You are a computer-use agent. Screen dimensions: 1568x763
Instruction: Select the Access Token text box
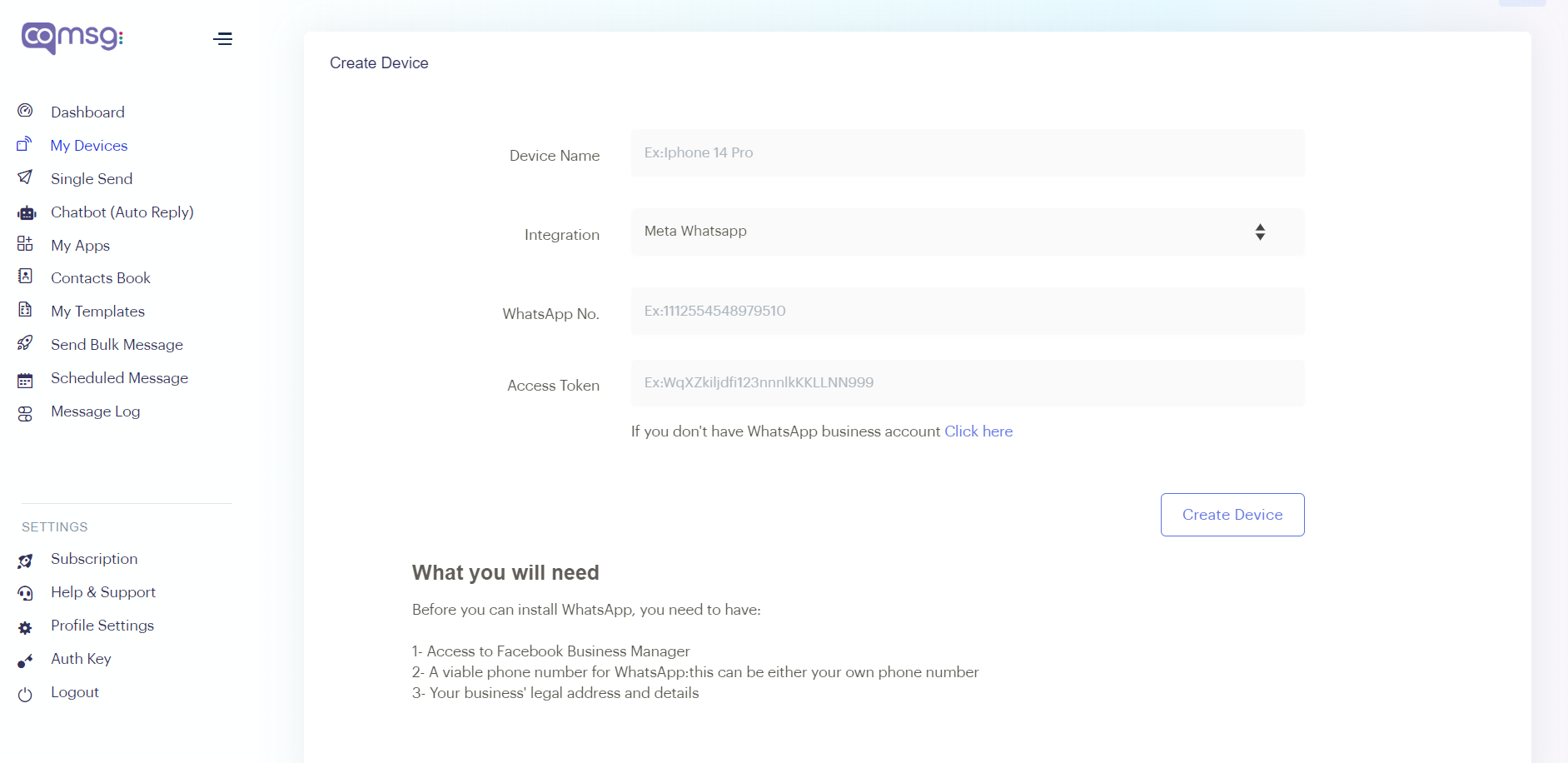(967, 383)
